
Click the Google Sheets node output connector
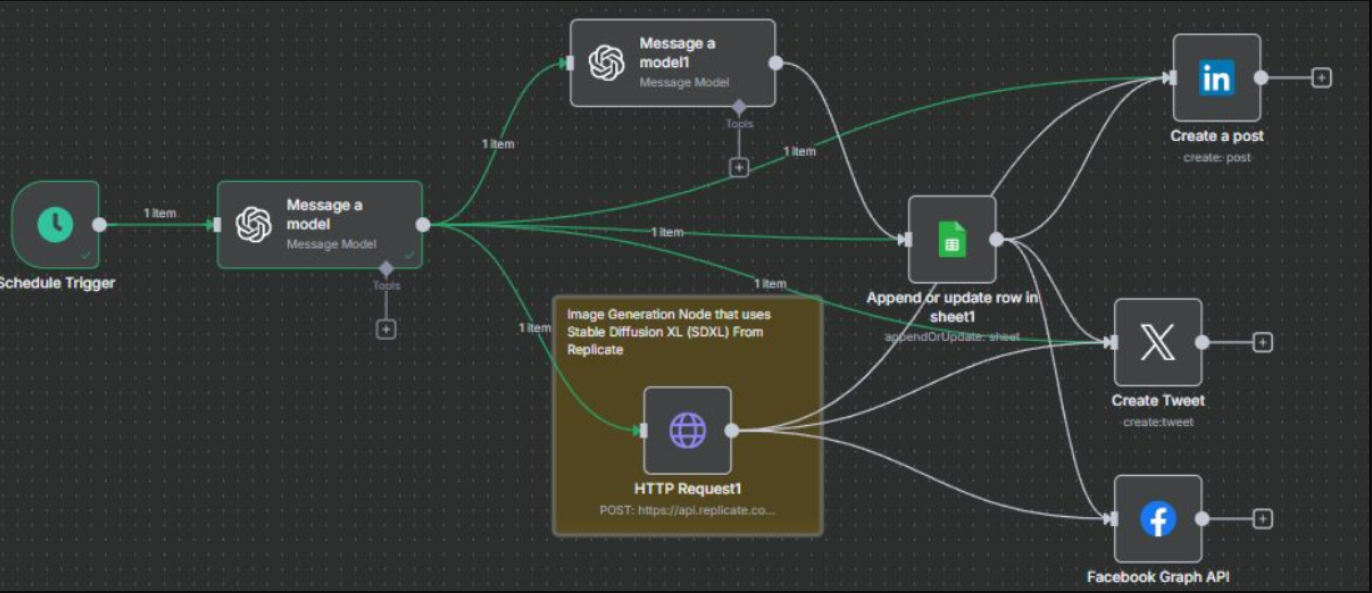click(x=996, y=240)
